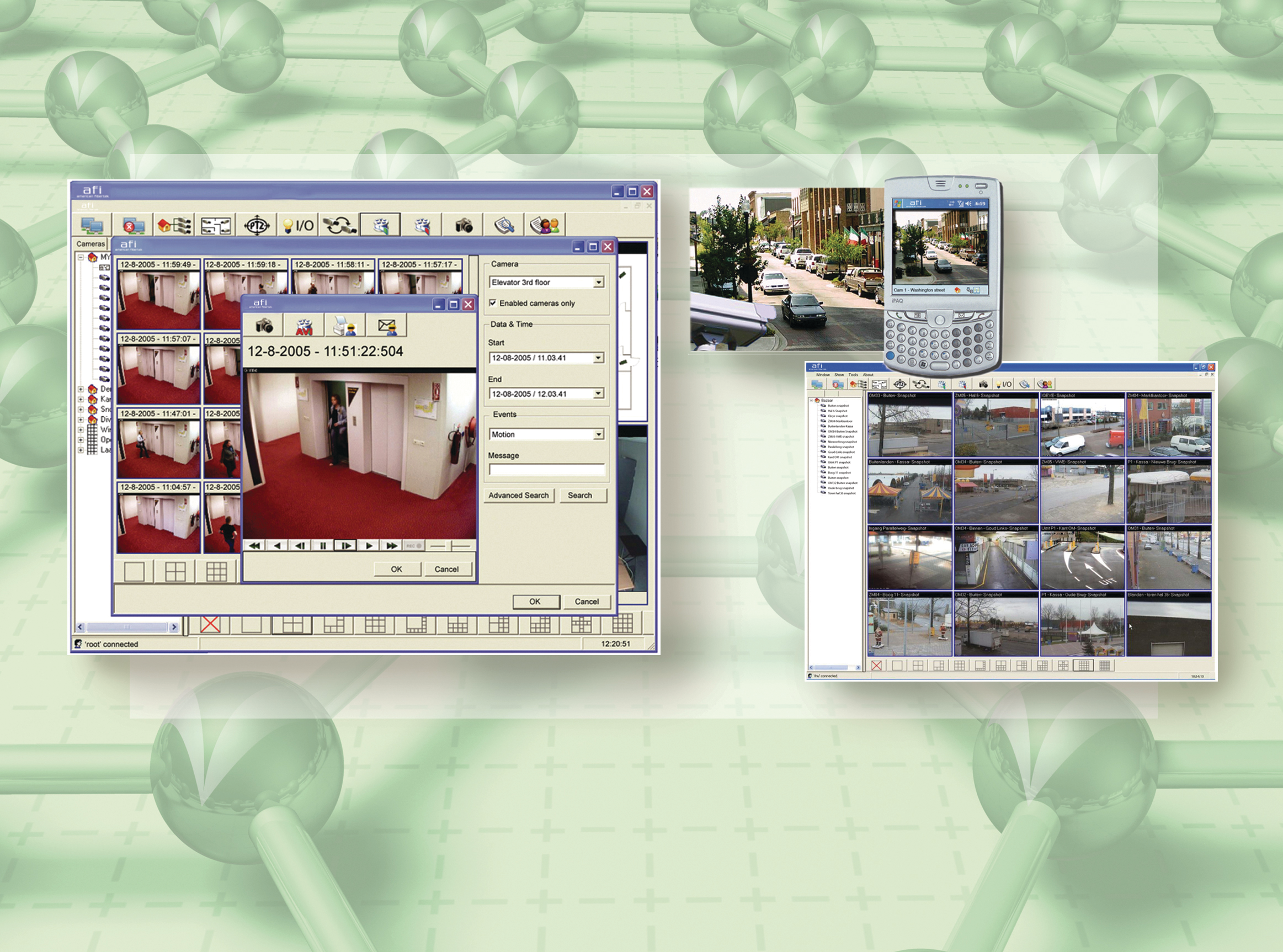Select the PTZ control icon in the toolbar
This screenshot has height=952, width=1283.
(x=258, y=225)
